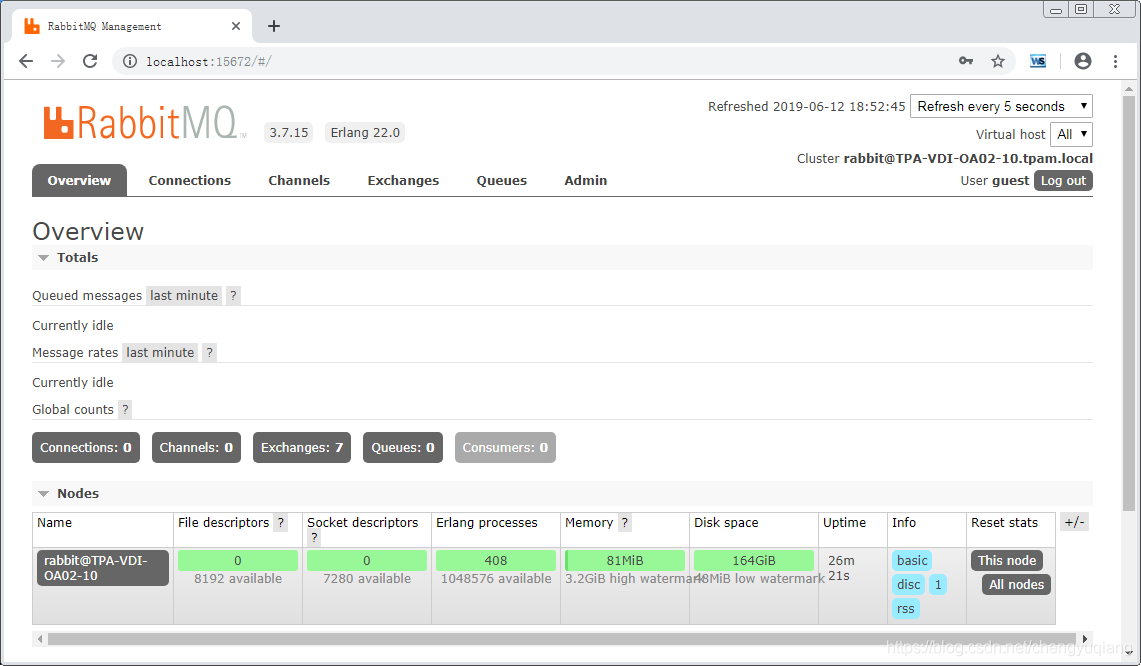Viewport: 1141px width, 666px height.
Task: Click the File descriptors help mark
Action: click(281, 523)
